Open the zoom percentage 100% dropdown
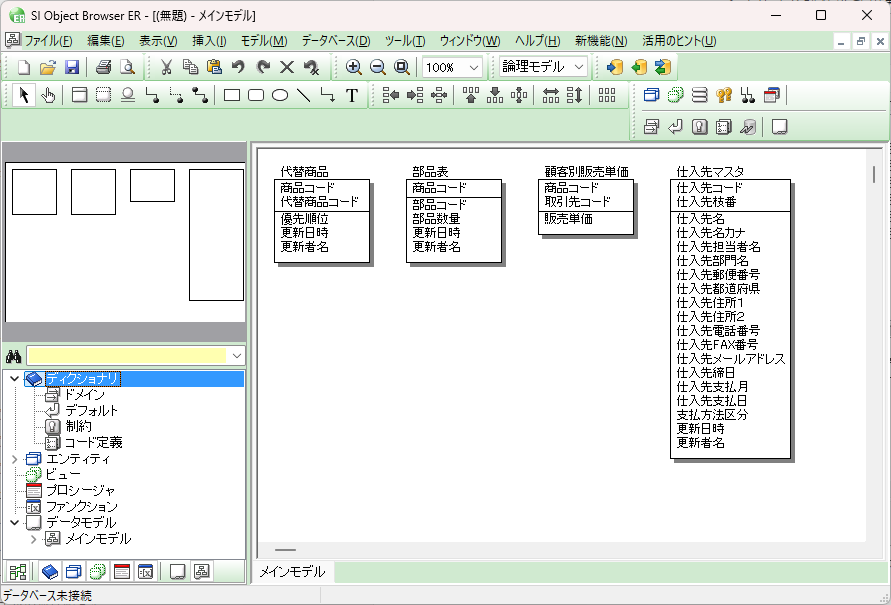Viewport: 891px width, 605px height. coord(474,68)
